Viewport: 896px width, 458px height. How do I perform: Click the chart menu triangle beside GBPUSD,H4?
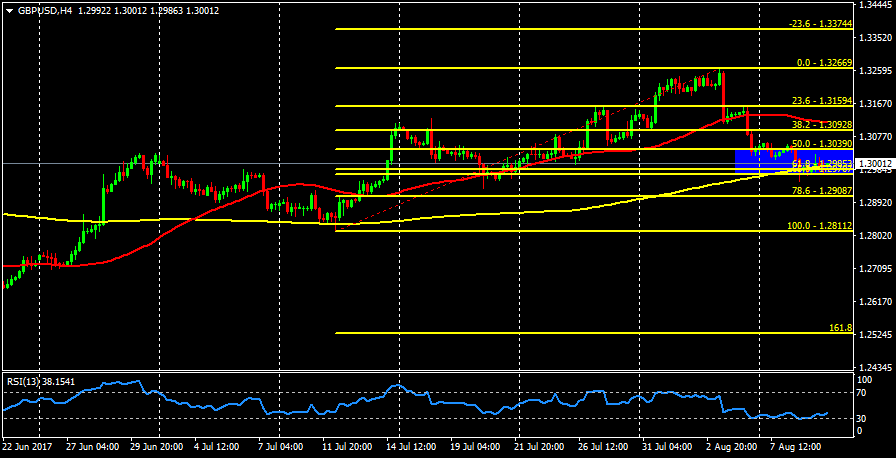[x=9, y=11]
